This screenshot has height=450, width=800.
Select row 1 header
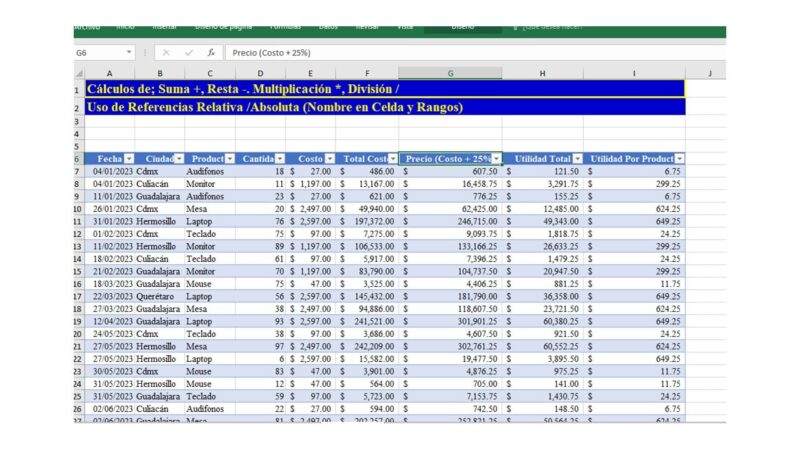coord(79,89)
